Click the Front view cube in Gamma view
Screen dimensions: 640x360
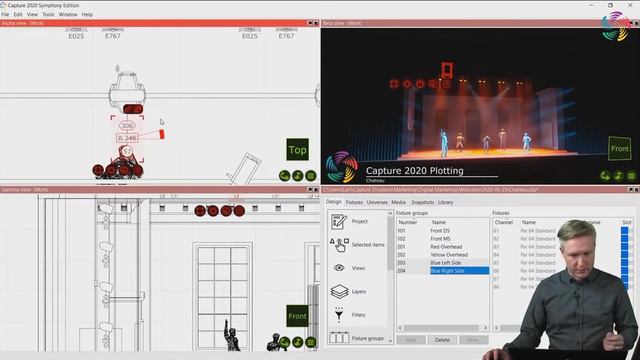pyautogui.click(x=297, y=316)
